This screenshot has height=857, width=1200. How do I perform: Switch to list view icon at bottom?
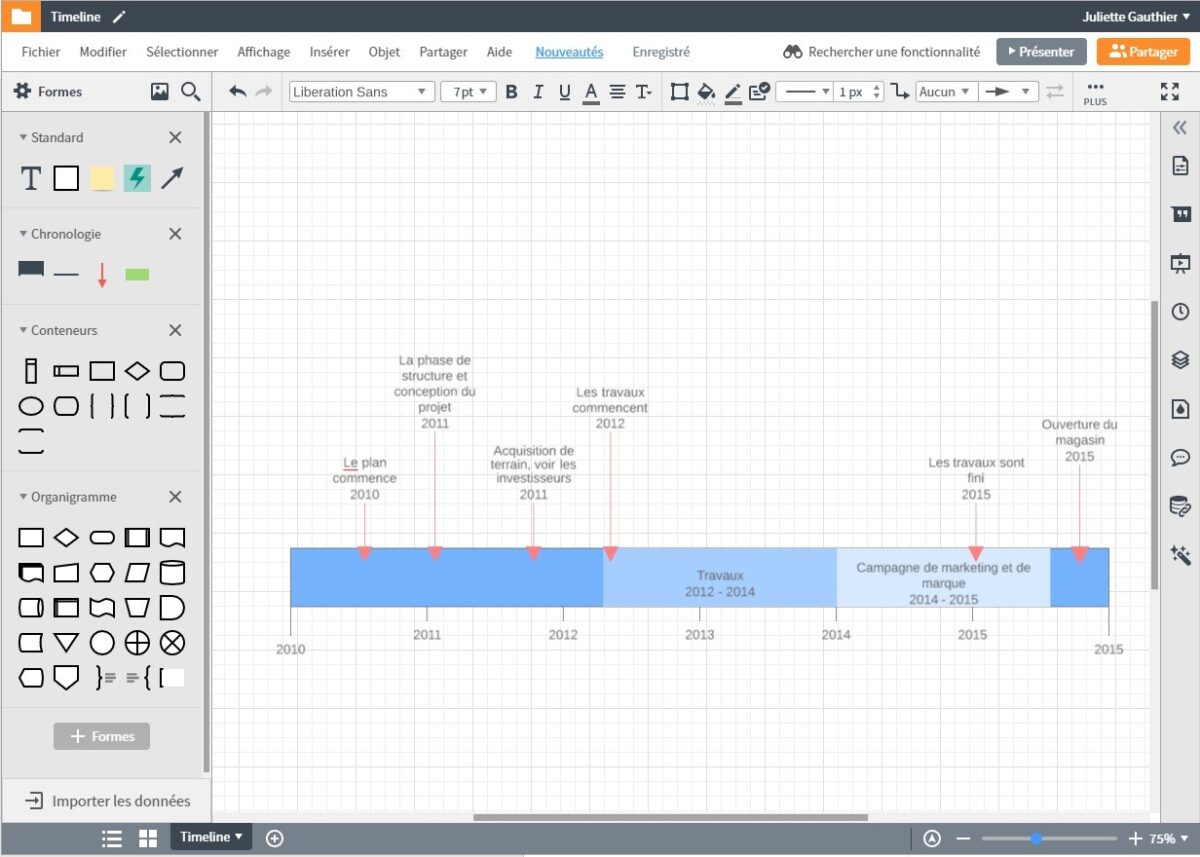[112, 839]
